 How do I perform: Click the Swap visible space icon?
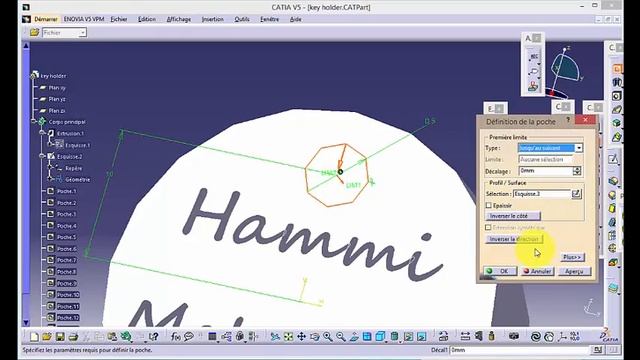(x=421, y=337)
